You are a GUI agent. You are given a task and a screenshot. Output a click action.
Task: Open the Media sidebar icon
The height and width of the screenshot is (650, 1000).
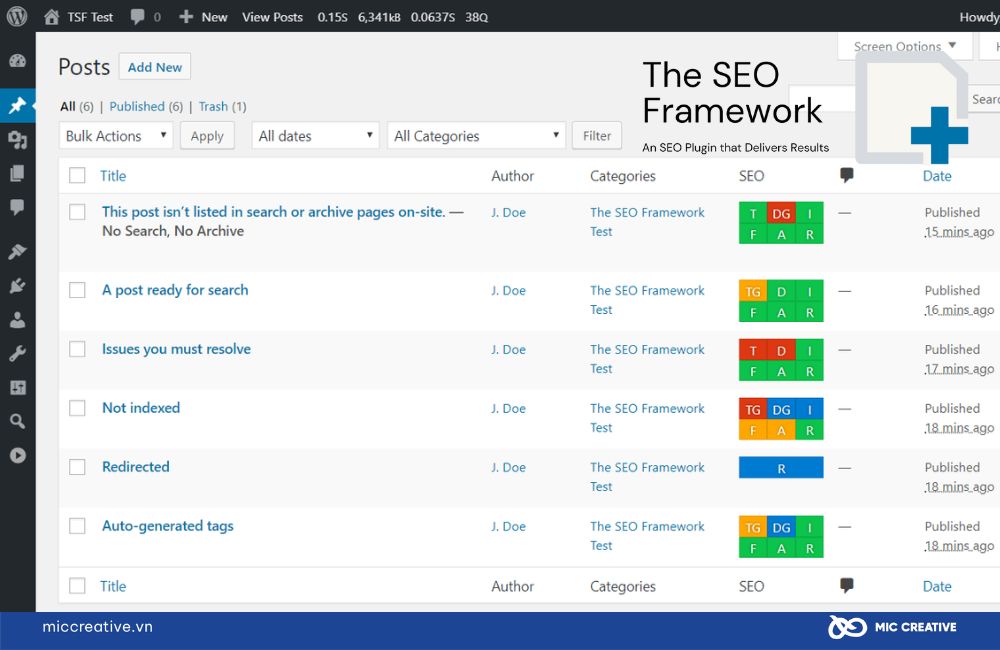pos(17,140)
